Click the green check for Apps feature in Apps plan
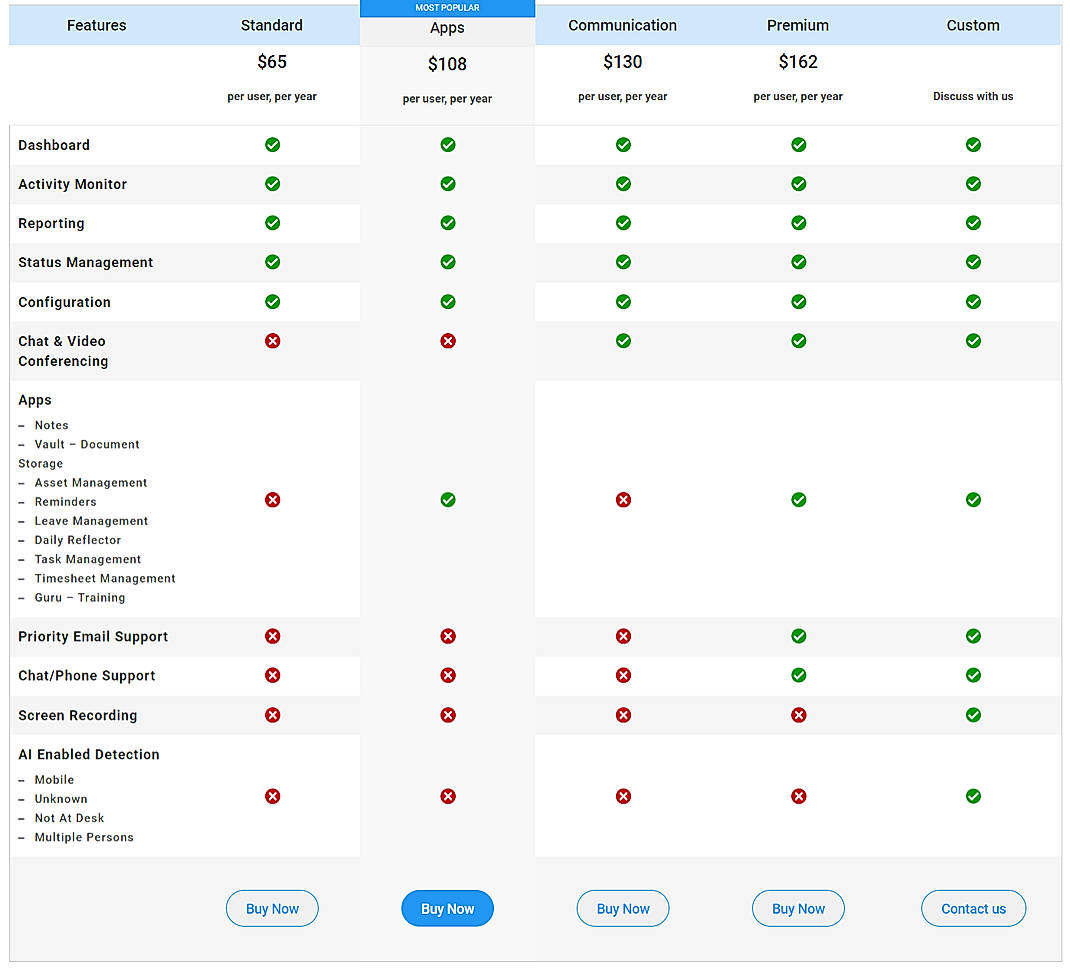The width and height of the screenshot is (1070, 974). pos(448,500)
